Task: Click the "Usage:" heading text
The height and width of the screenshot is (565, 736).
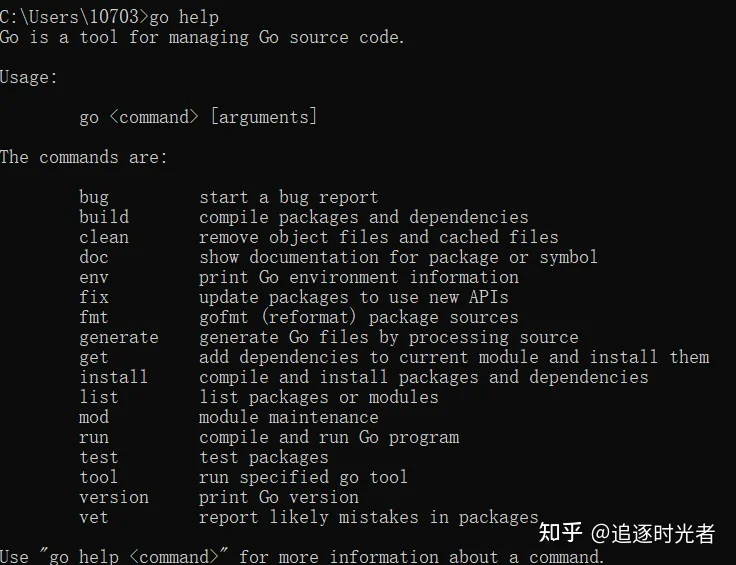Action: (x=29, y=77)
